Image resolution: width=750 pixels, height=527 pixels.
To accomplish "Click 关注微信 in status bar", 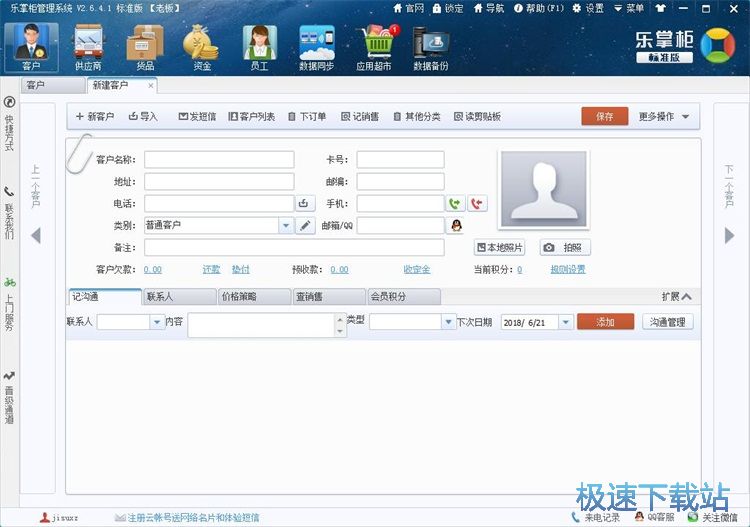I will point(713,517).
